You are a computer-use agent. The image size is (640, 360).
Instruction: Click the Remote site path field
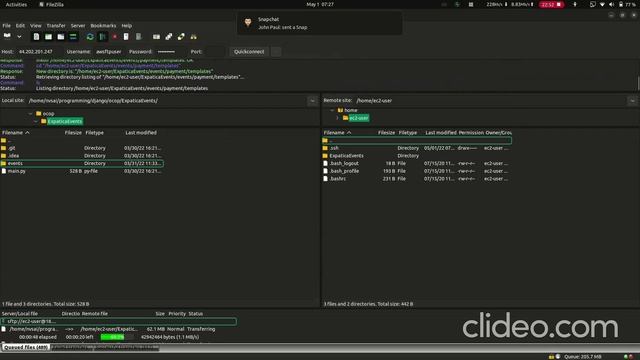491,100
